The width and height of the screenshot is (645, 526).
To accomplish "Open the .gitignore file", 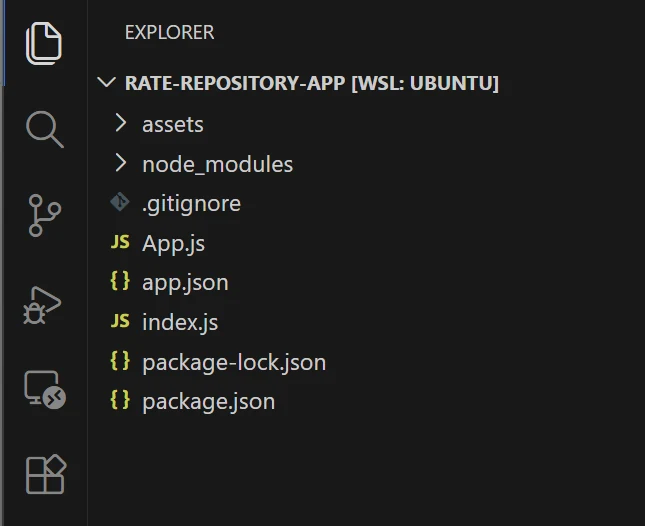I will tap(191, 204).
